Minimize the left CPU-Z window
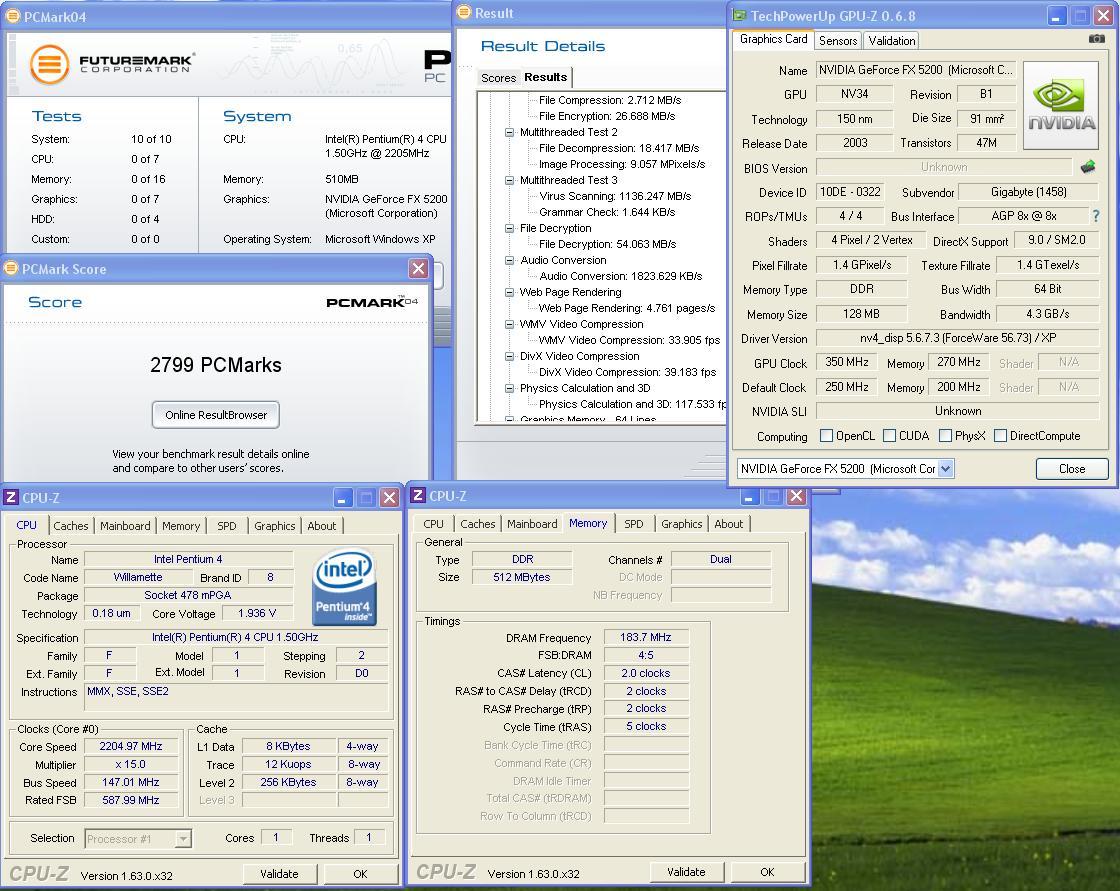Viewport: 1120px width, 891px height. 343,497
